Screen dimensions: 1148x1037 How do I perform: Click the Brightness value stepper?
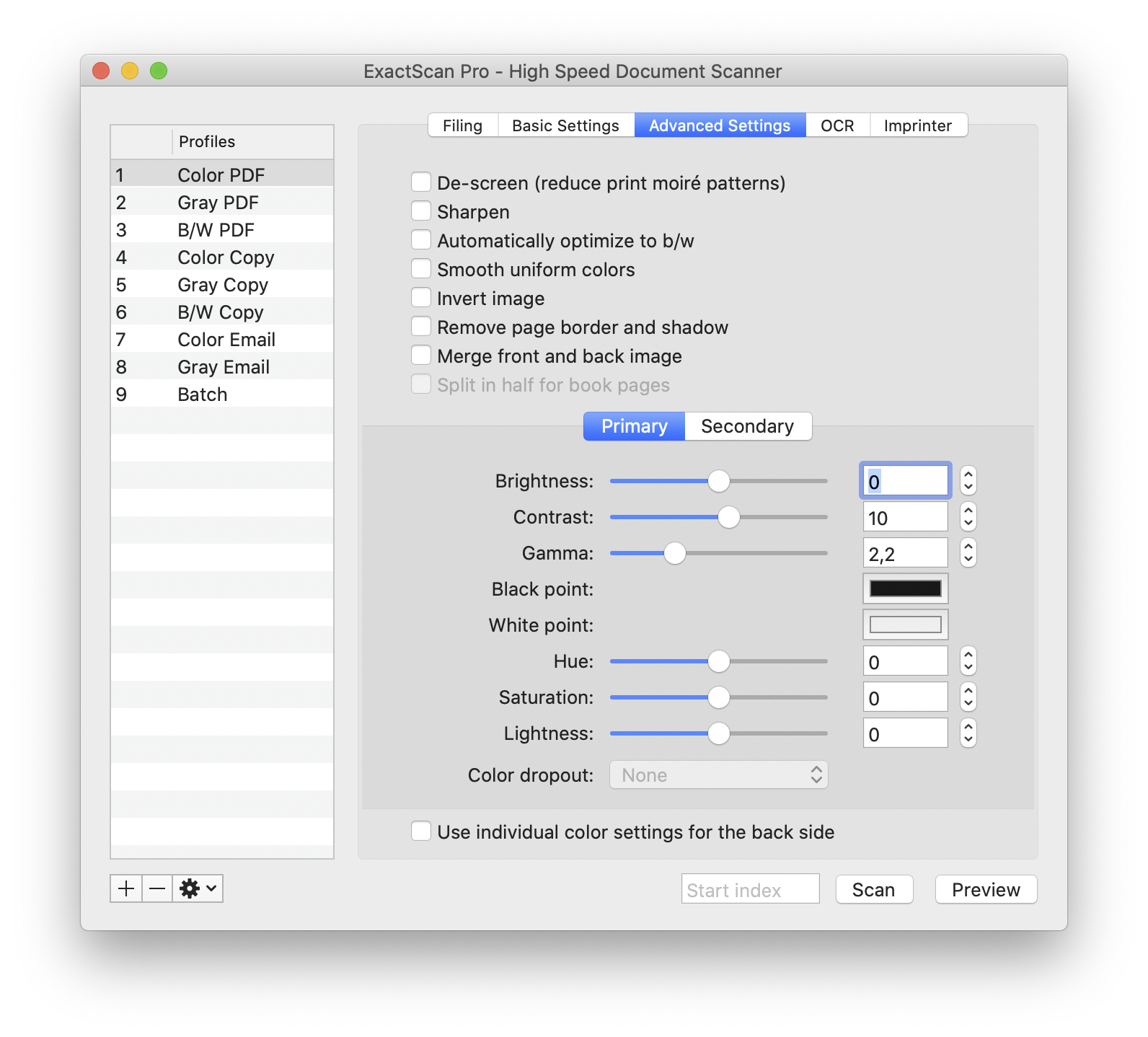pyautogui.click(x=968, y=480)
